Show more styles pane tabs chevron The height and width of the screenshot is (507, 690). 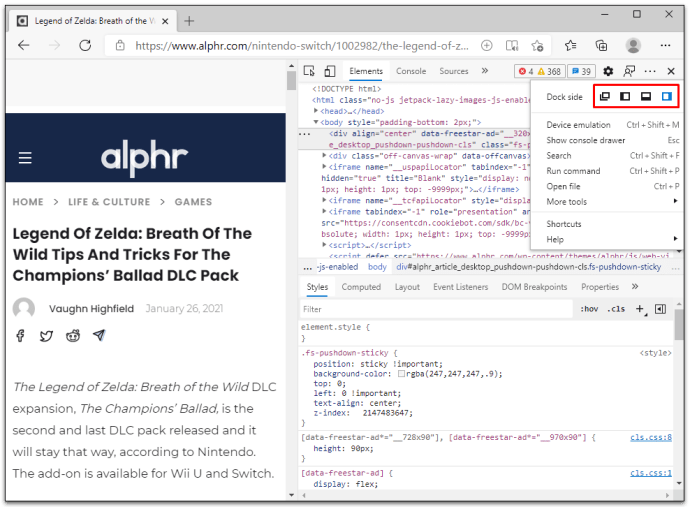[635, 287]
